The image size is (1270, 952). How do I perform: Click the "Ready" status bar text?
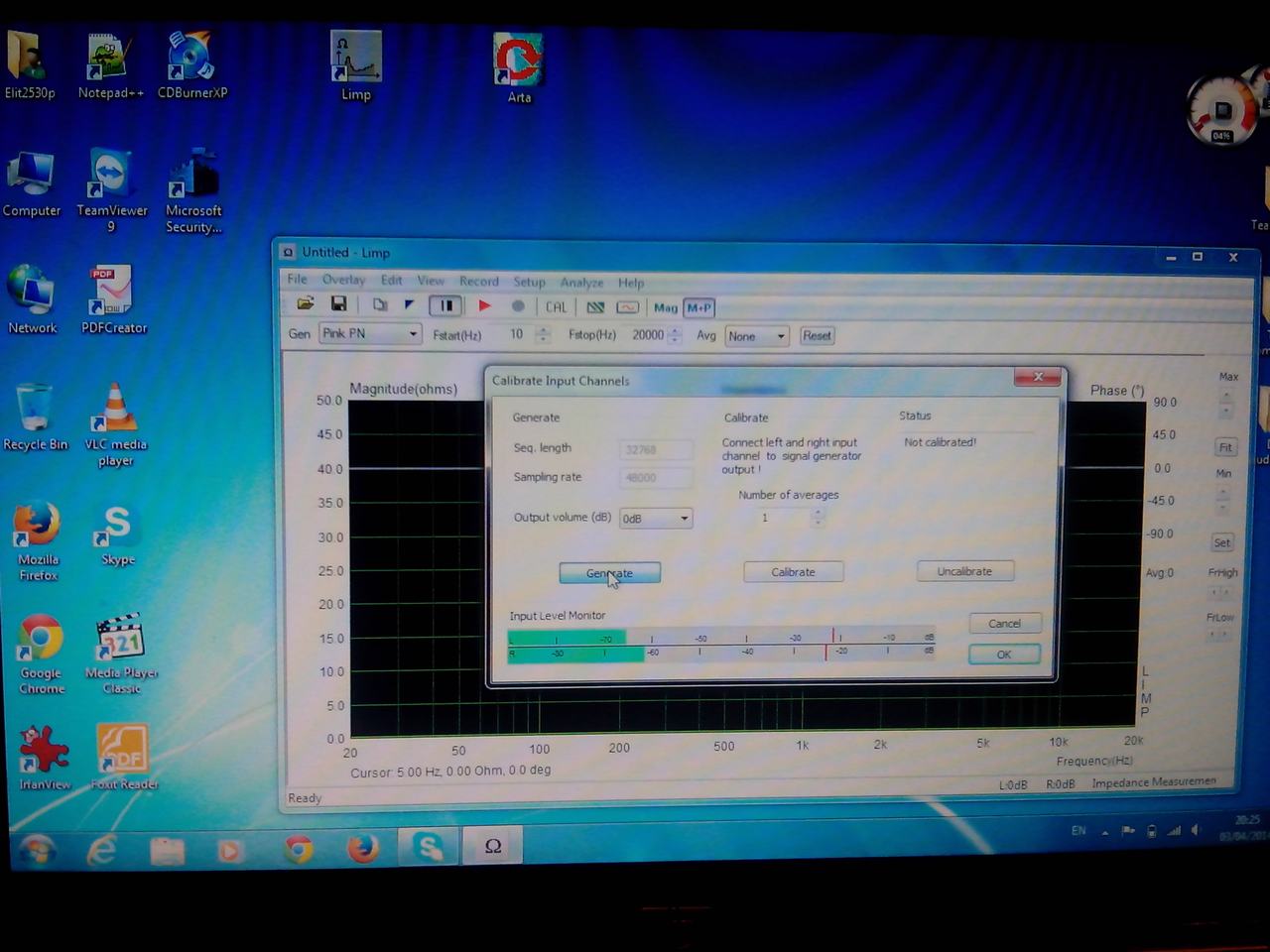(305, 798)
